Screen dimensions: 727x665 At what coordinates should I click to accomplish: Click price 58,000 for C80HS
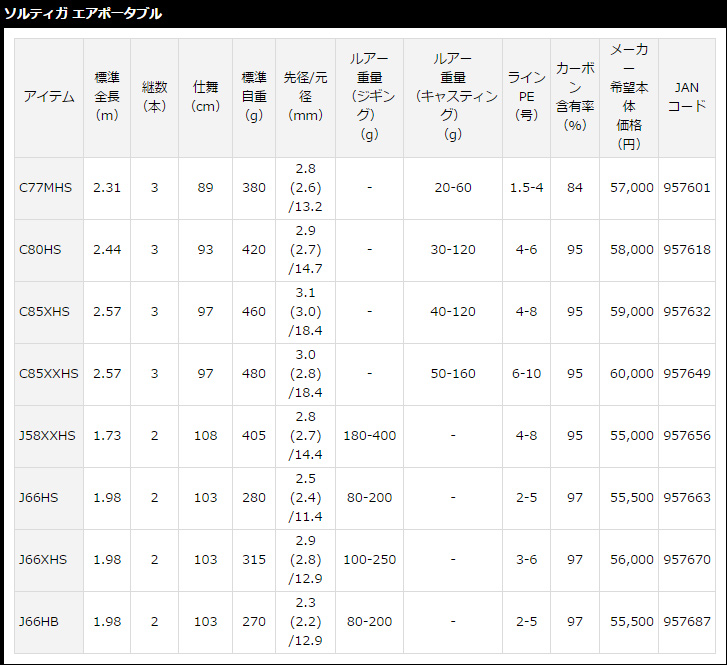(x=631, y=249)
